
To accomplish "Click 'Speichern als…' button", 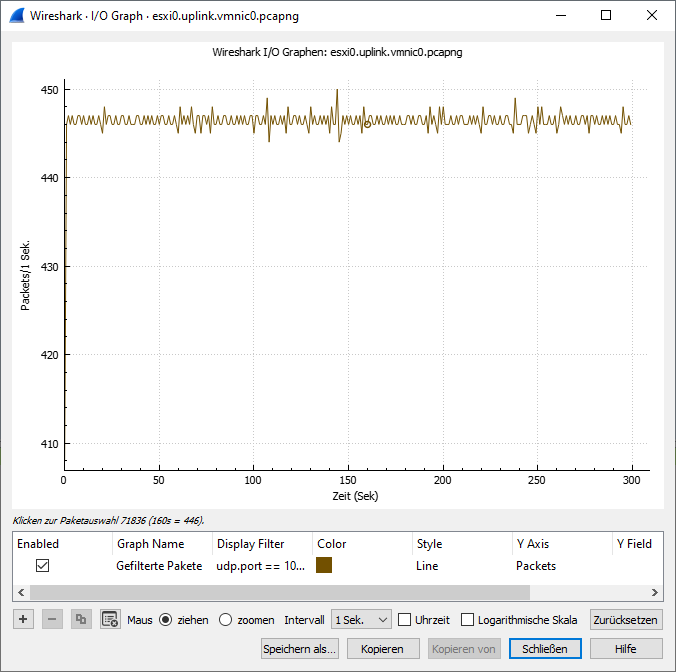I will click(300, 649).
